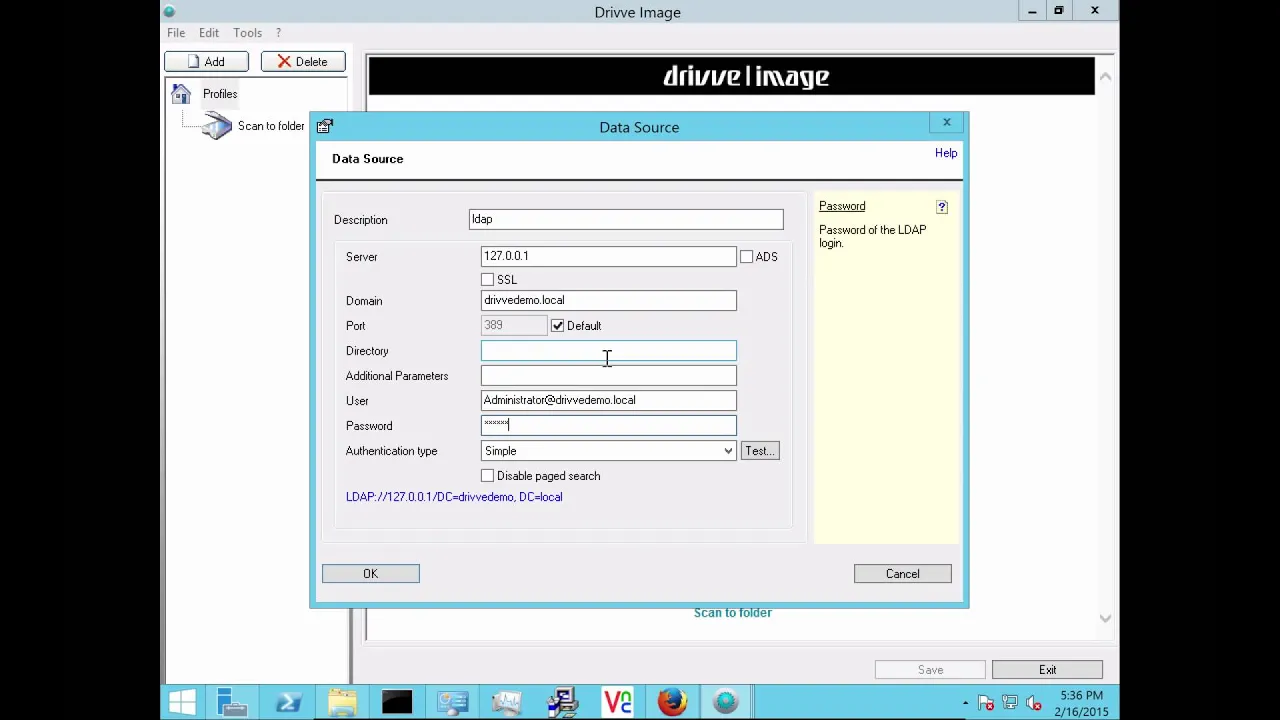1280x720 pixels.
Task: Select the Scan to folder scanner icon
Action: click(216, 126)
